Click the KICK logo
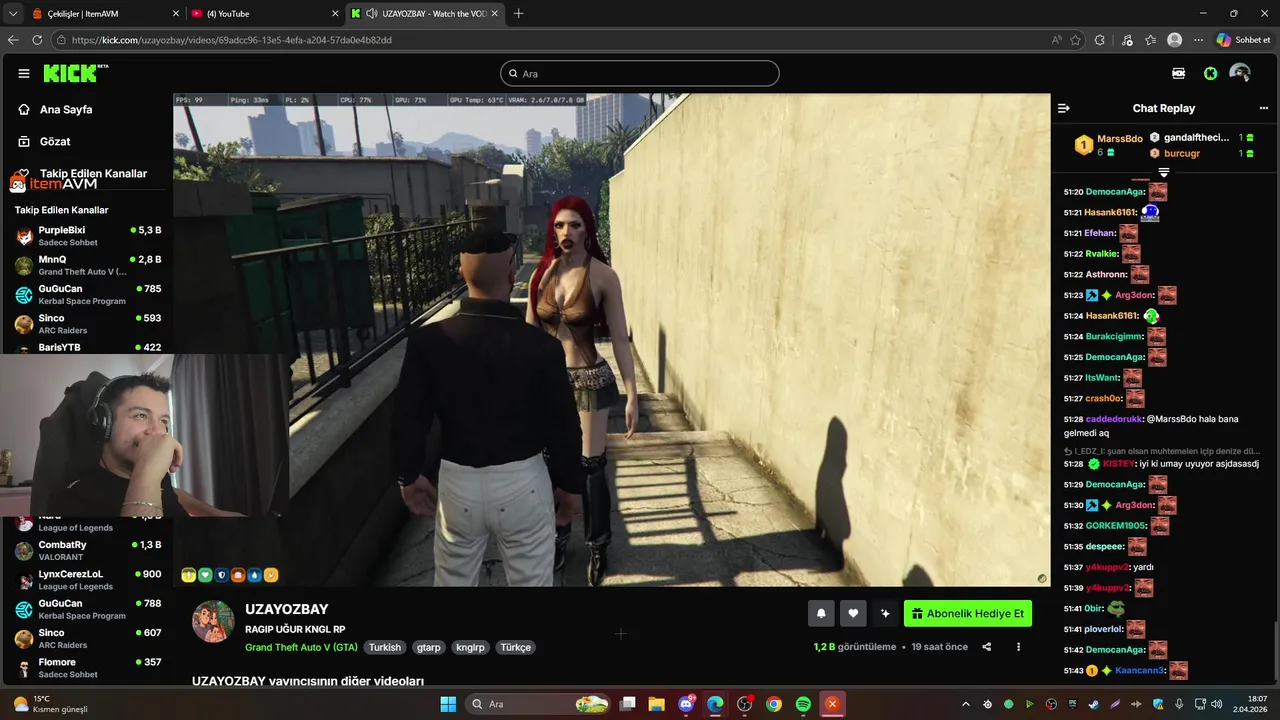The width and height of the screenshot is (1280, 720). (75, 73)
